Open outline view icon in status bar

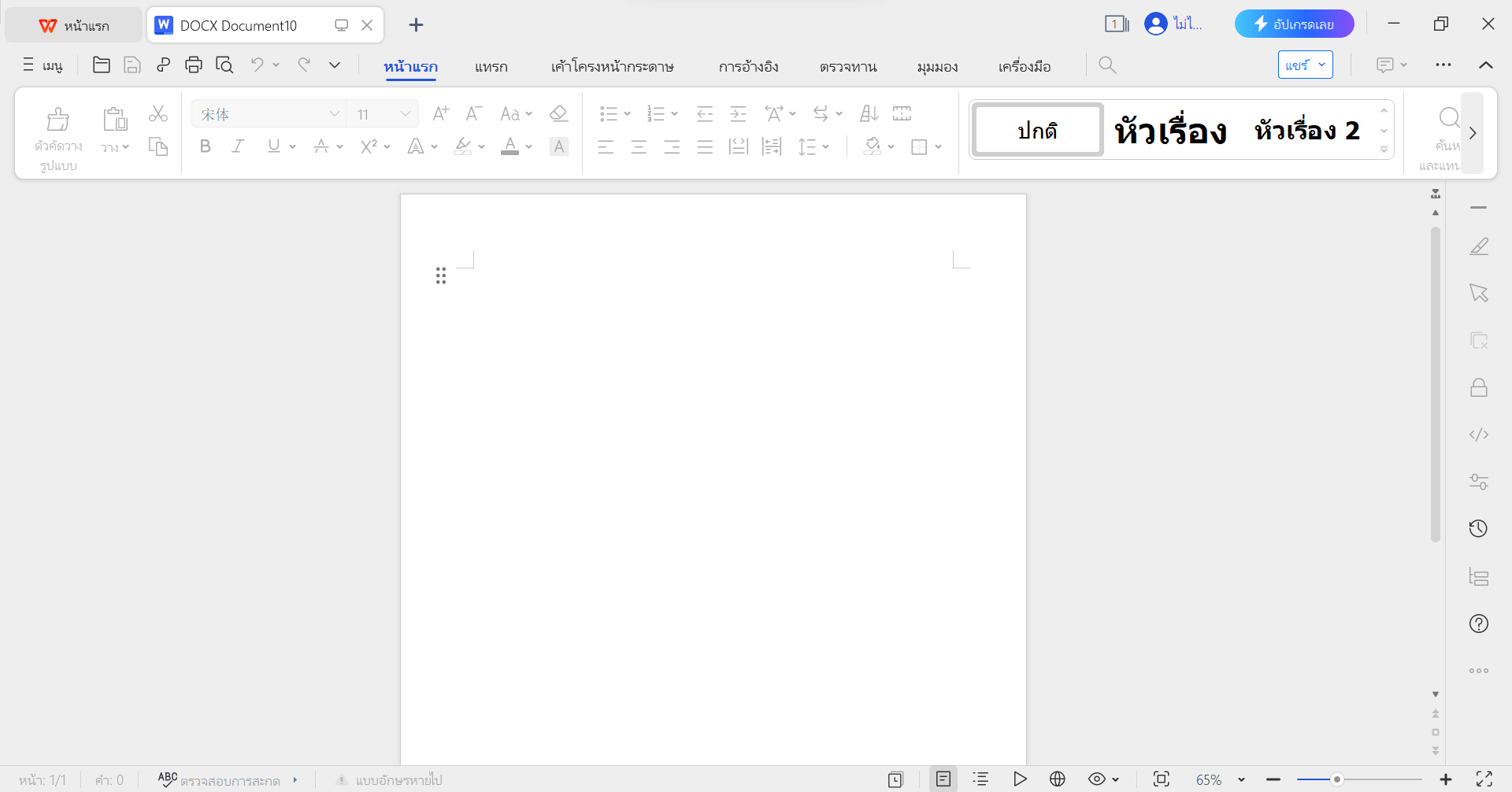(x=980, y=779)
